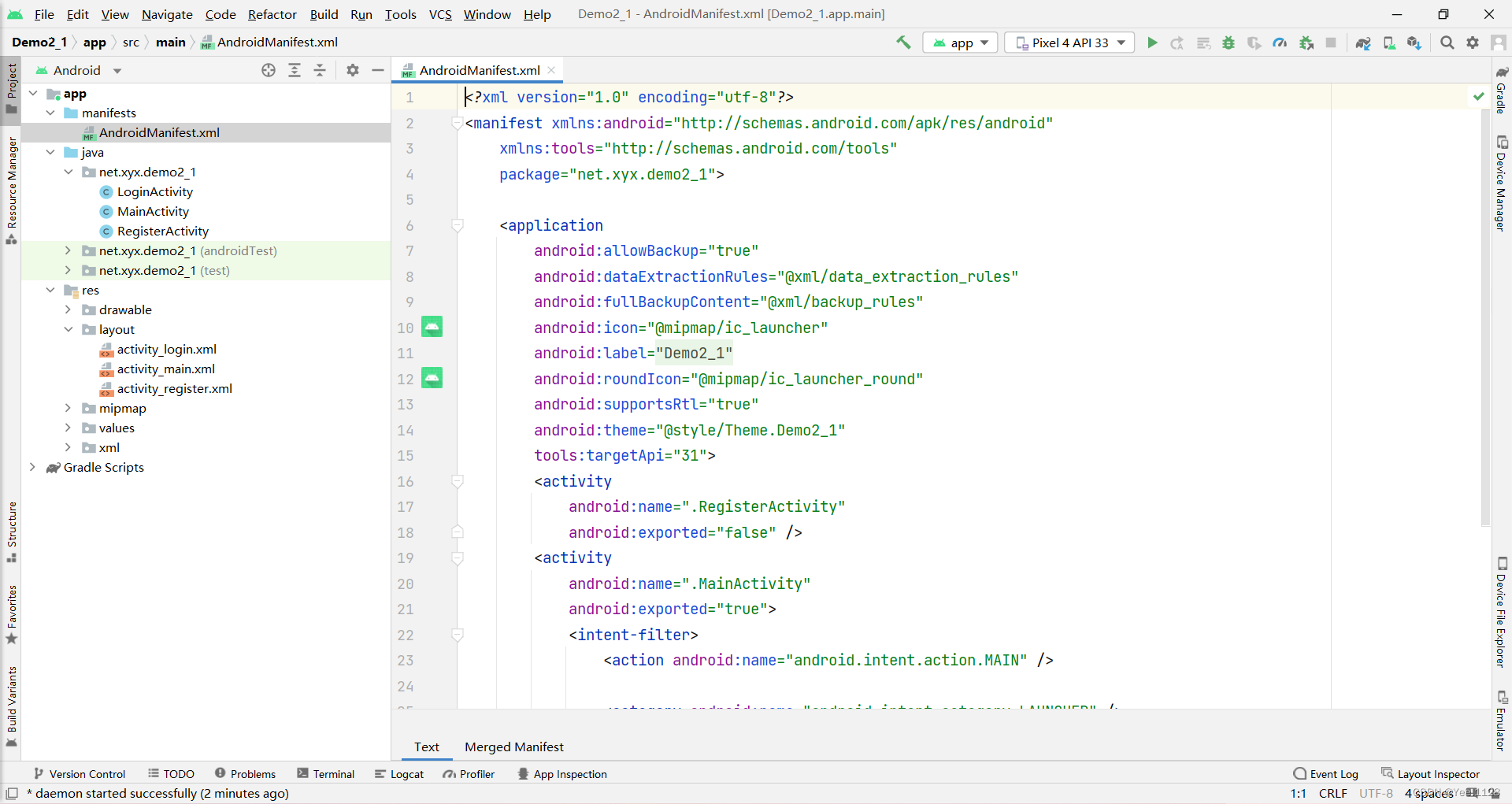Open the Gradle side panel
The width and height of the screenshot is (1512, 804).
pyautogui.click(x=1501, y=91)
